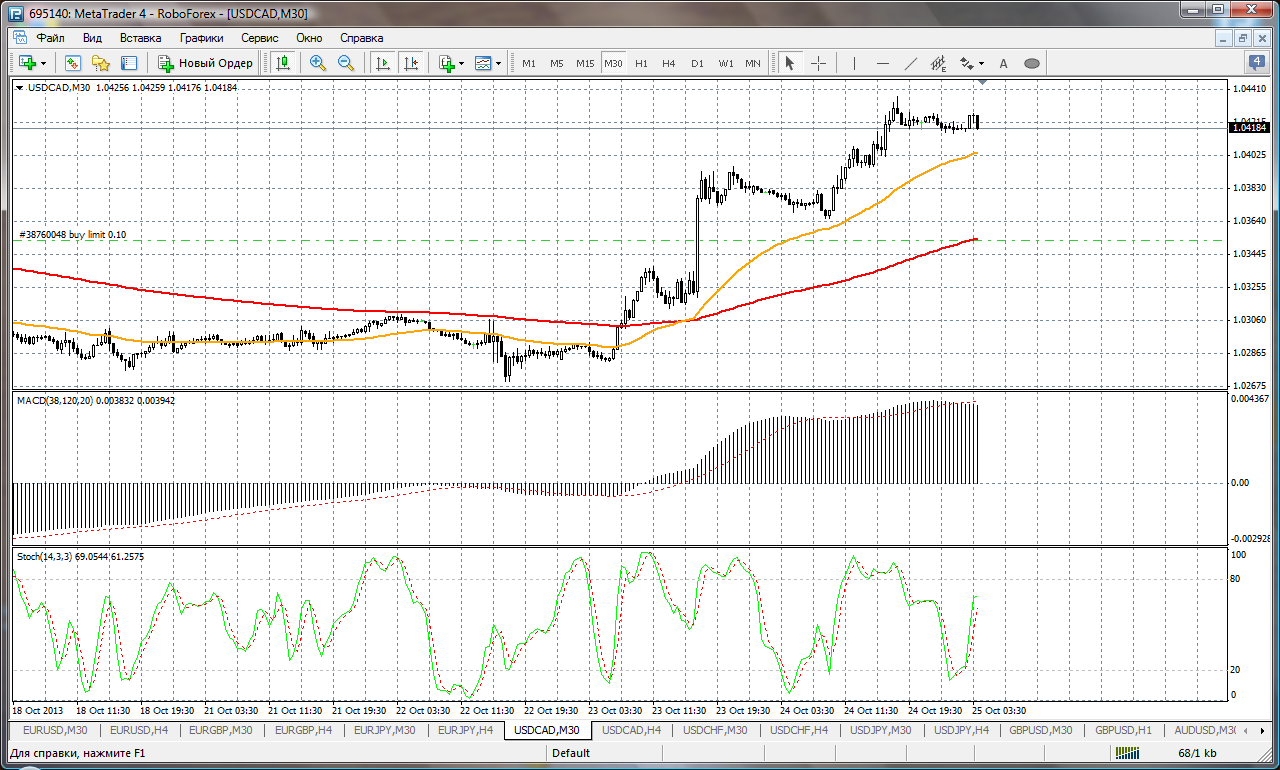Screen dimensions: 1280x770
Task: Select the horizontal line drawing tool
Action: [x=883, y=63]
